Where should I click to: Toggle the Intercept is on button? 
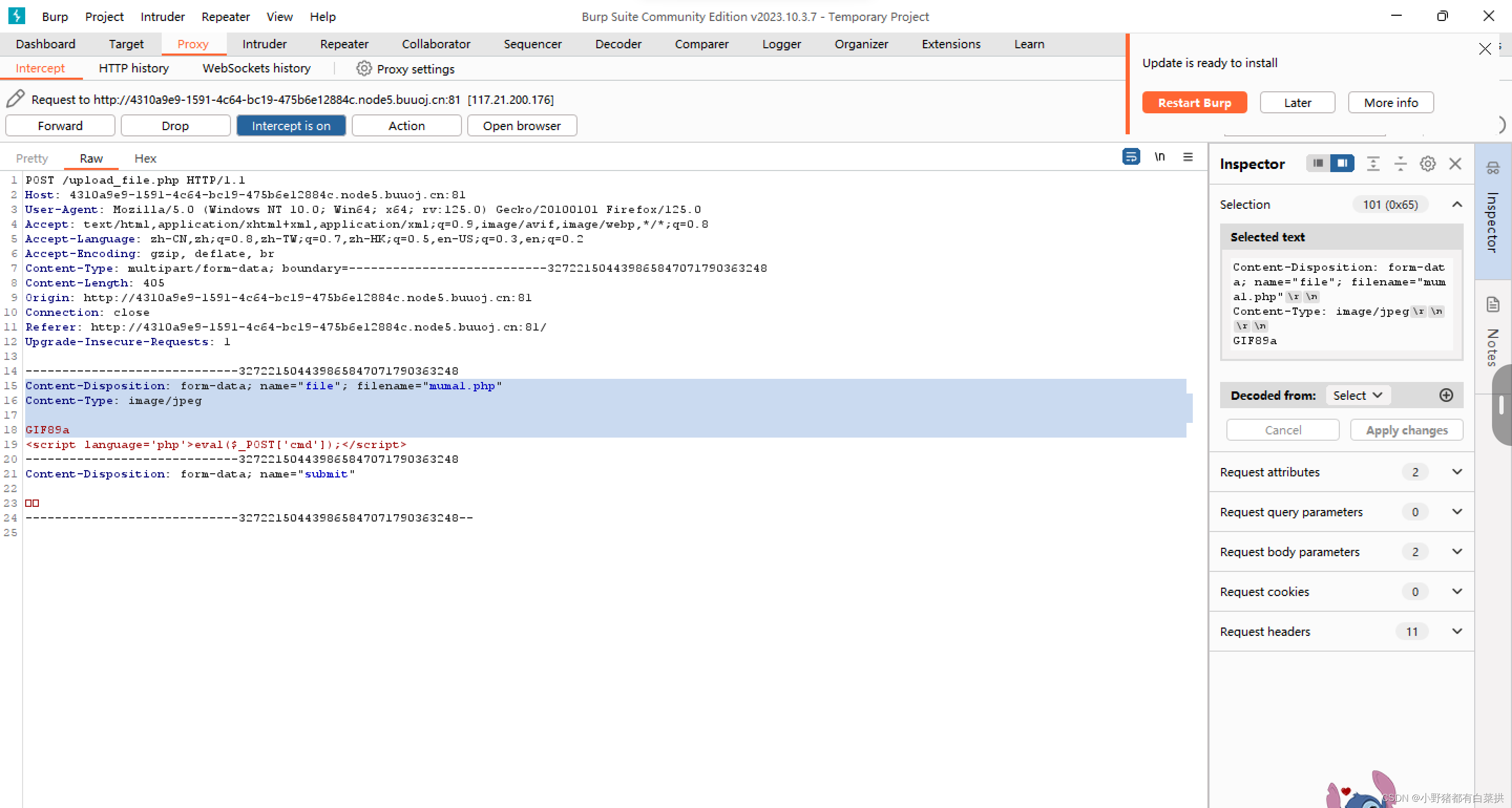point(290,125)
